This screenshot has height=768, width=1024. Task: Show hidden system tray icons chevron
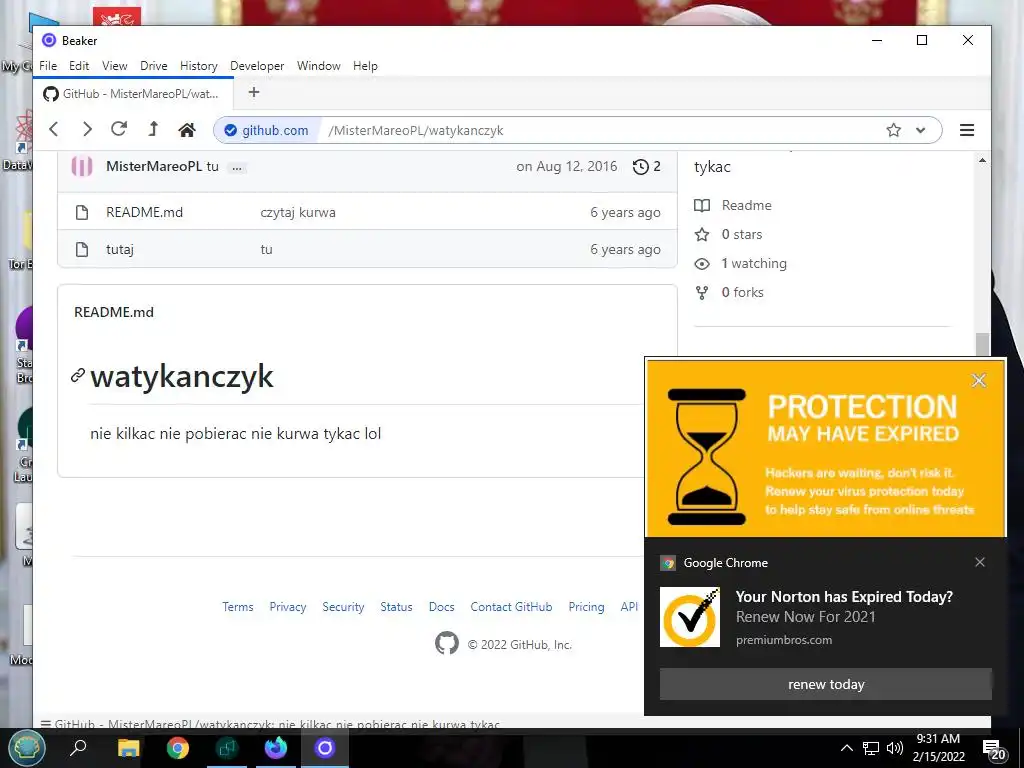pos(846,748)
